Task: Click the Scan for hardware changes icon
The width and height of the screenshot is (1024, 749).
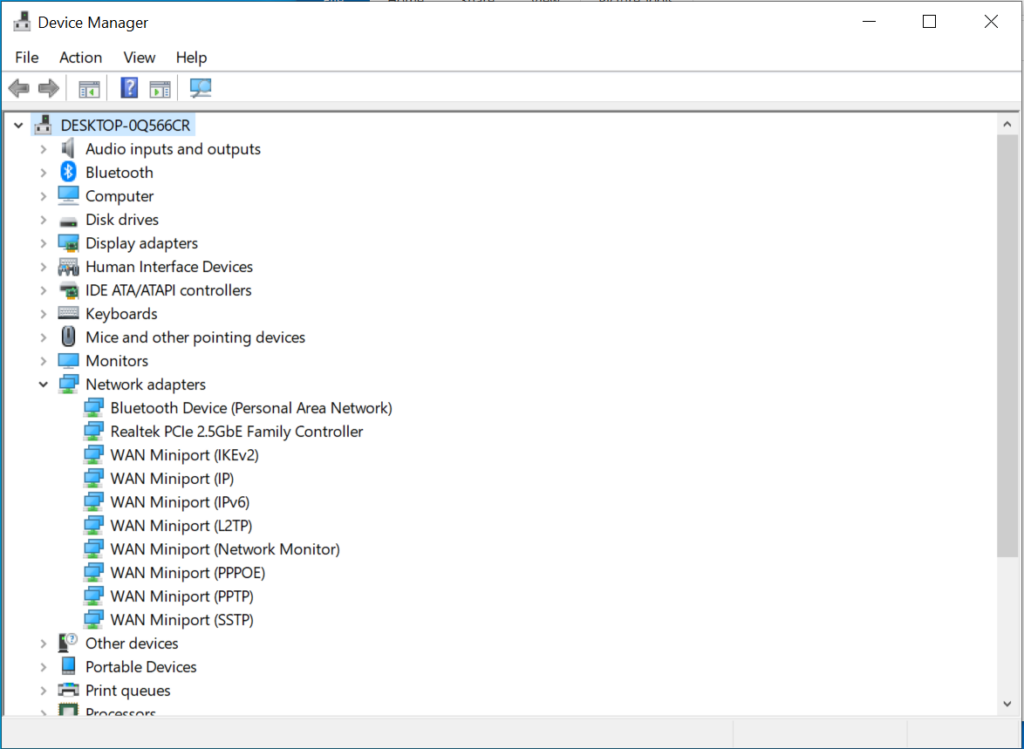Action: click(200, 88)
